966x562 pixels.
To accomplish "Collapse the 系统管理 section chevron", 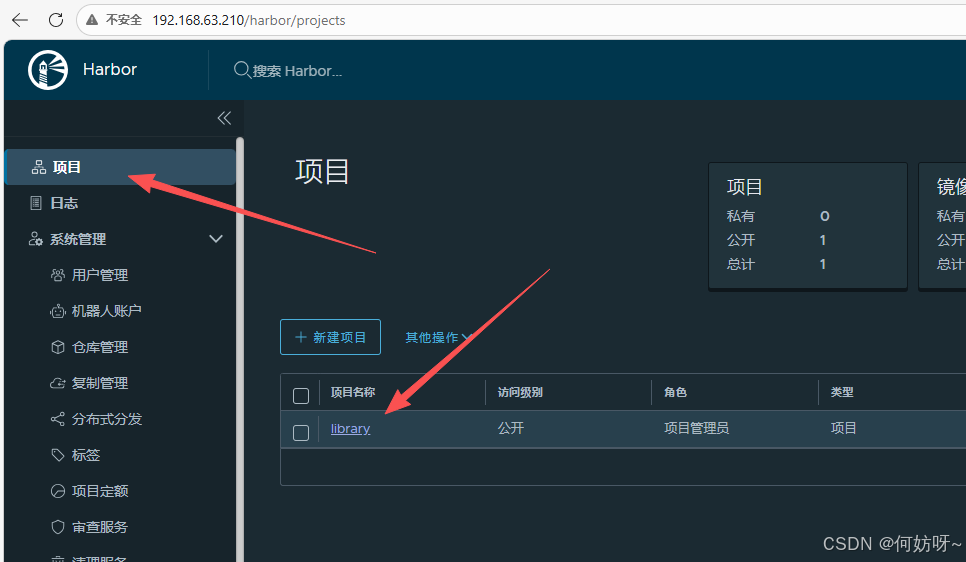I will [x=216, y=238].
